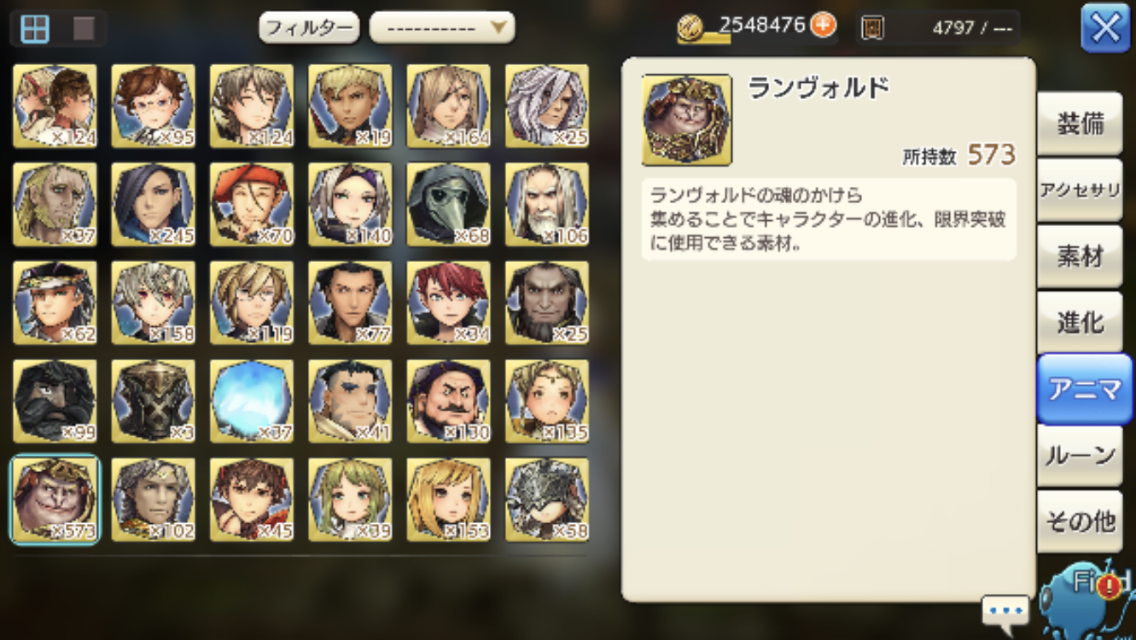
Task: Select plague doctor mask soul x68
Action: [448, 204]
